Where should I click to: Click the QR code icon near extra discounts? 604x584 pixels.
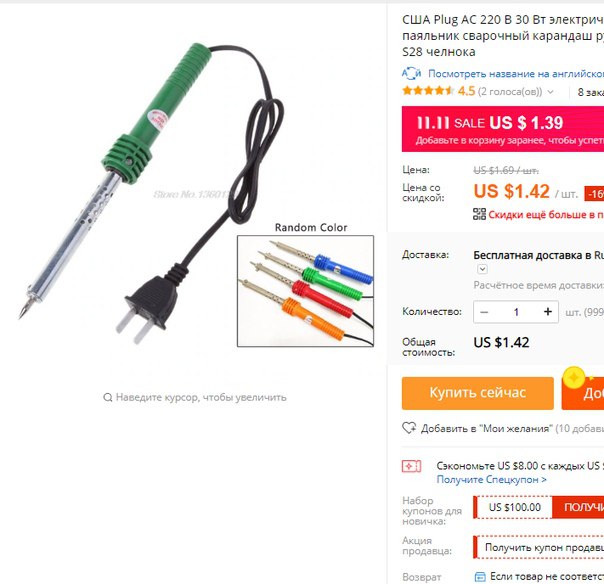click(479, 214)
